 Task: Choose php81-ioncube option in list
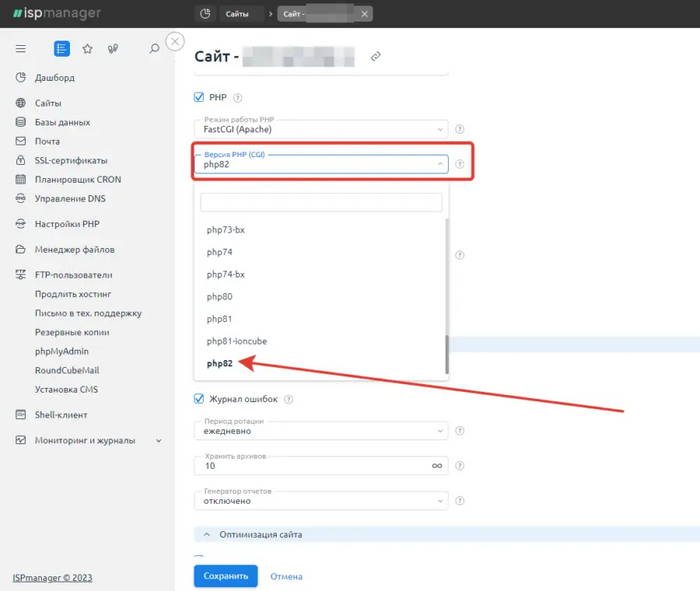(237, 341)
